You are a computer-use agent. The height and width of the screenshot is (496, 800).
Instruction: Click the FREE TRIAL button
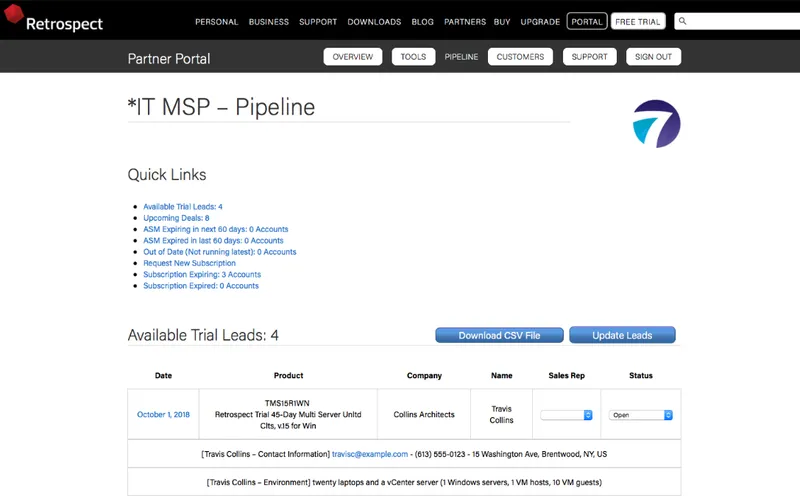638,21
